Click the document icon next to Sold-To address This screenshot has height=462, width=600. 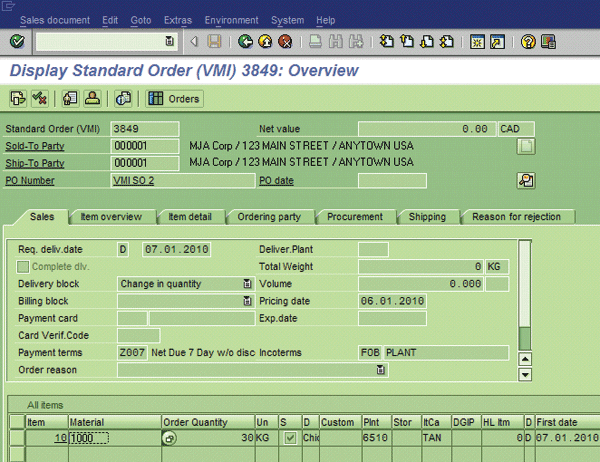tap(525, 146)
